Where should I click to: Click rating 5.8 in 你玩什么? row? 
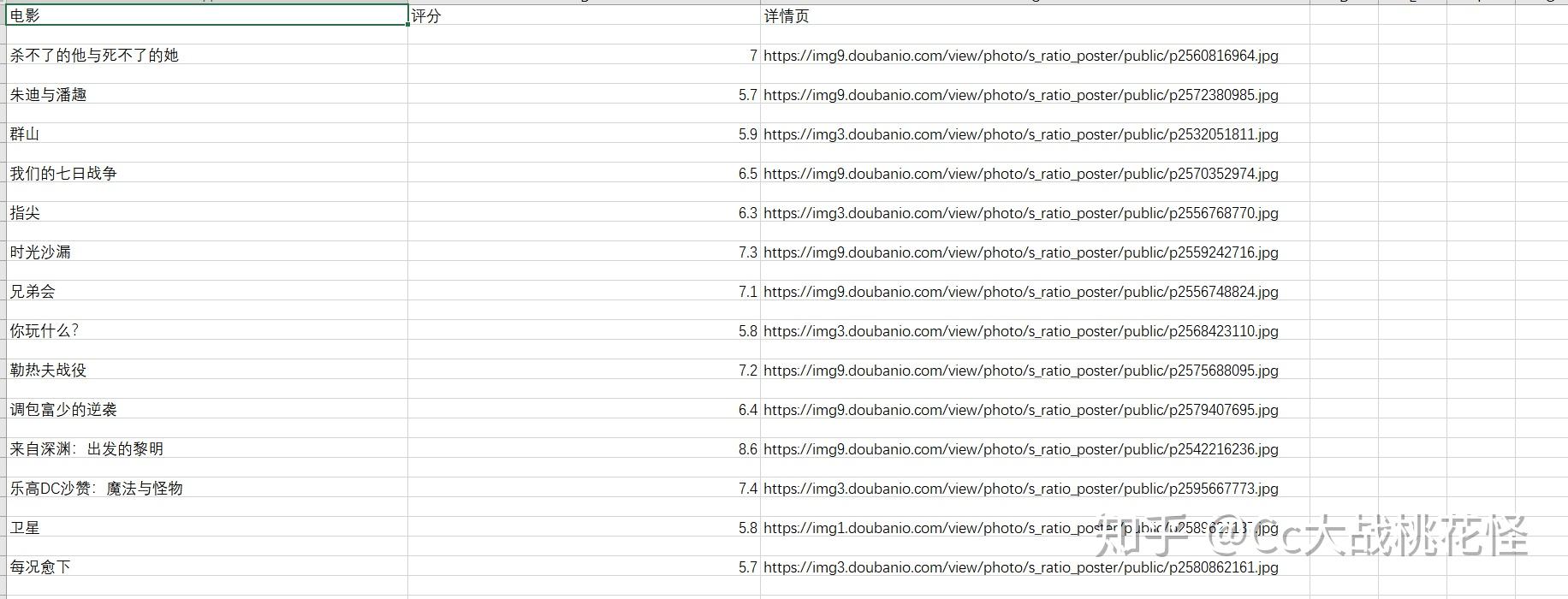[584, 330]
